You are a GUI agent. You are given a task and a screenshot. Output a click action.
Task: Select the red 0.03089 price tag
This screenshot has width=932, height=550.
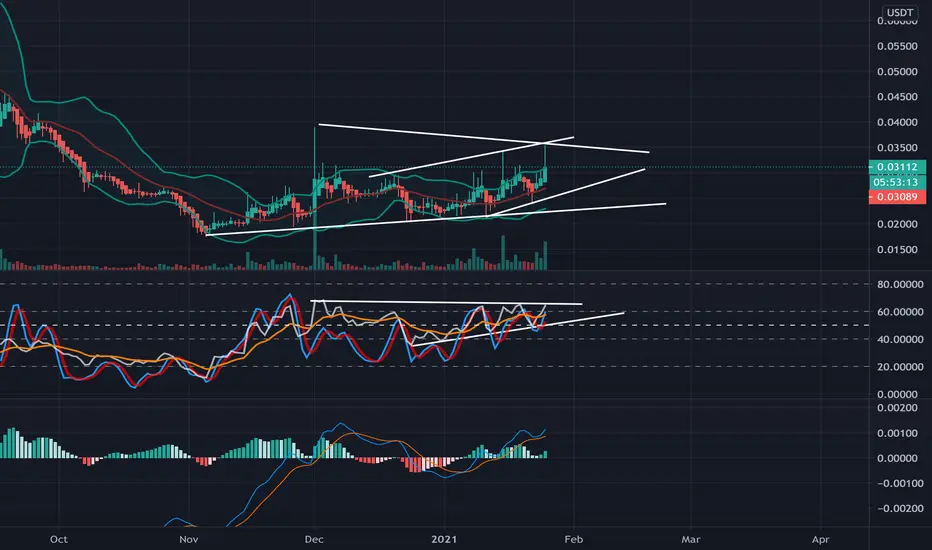tap(897, 197)
